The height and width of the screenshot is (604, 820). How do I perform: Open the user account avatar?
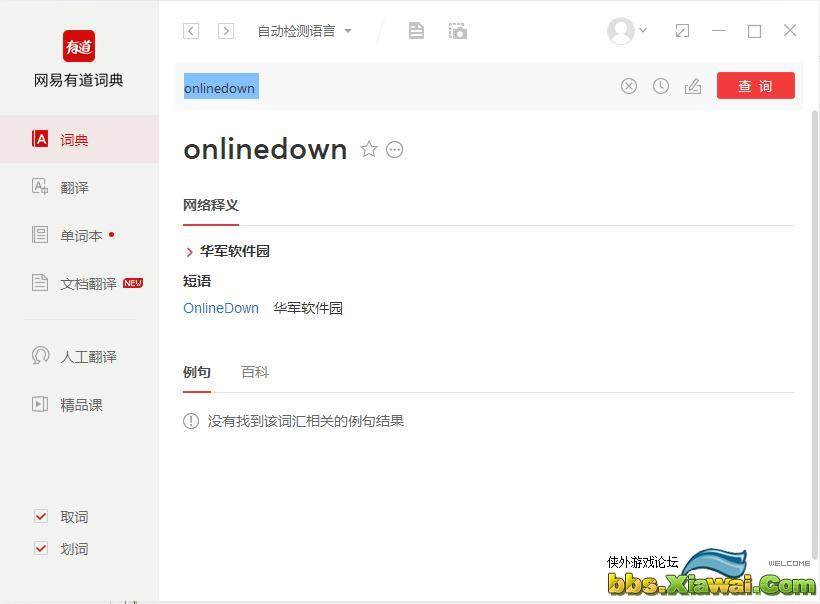pyautogui.click(x=620, y=31)
